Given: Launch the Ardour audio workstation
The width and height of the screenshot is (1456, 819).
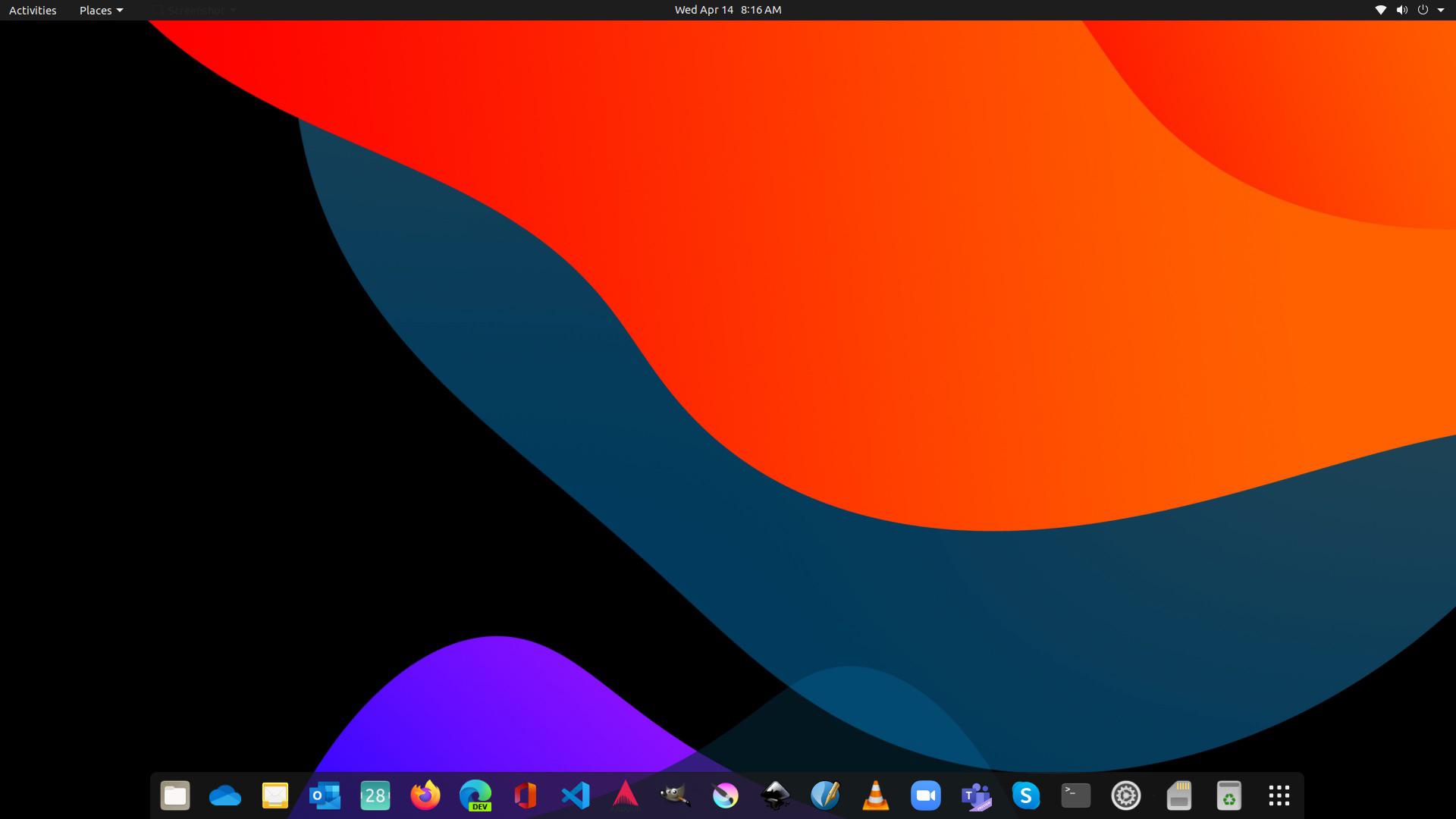Looking at the screenshot, I should click(626, 795).
